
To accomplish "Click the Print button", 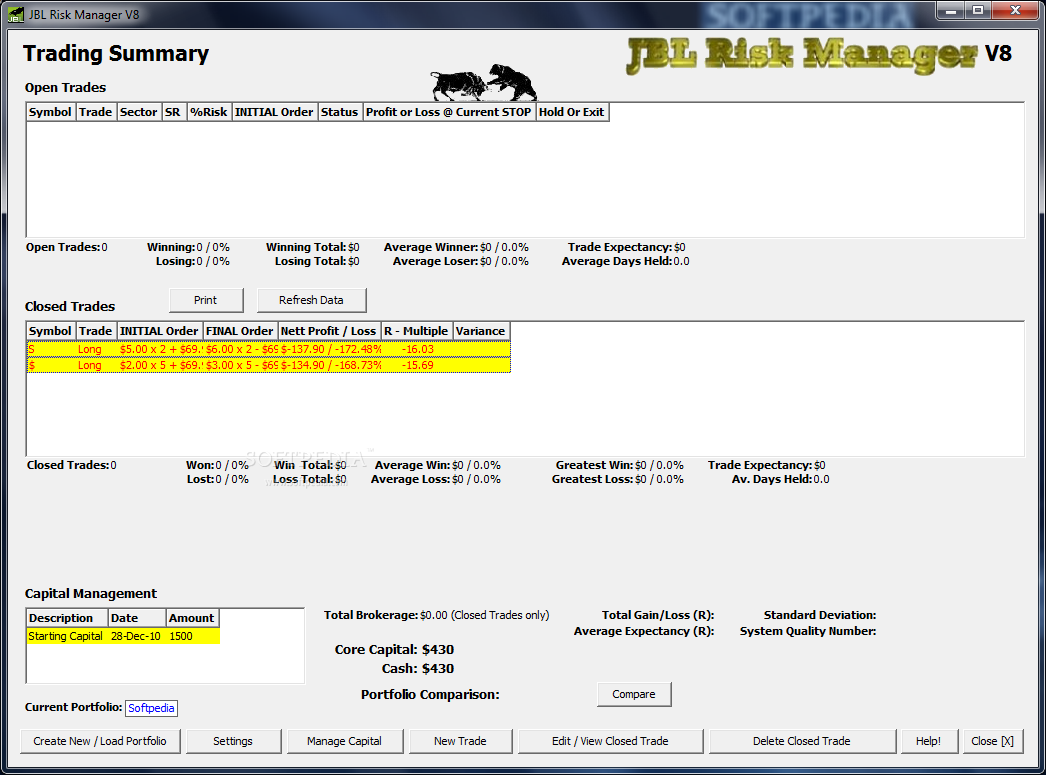I will pos(206,300).
